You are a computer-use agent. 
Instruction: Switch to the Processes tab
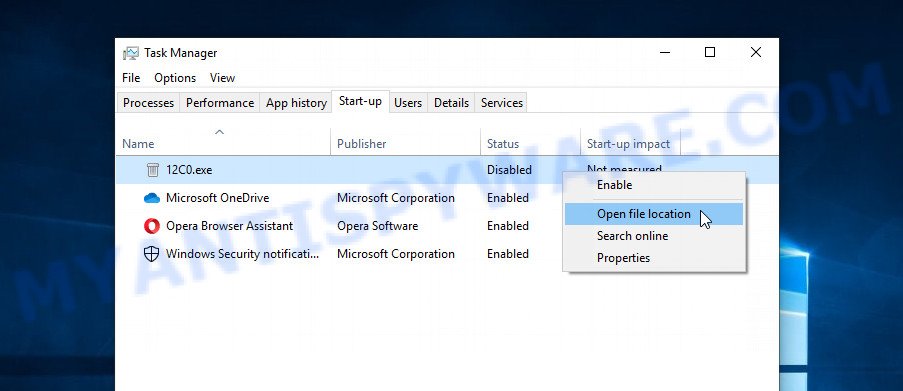point(148,103)
